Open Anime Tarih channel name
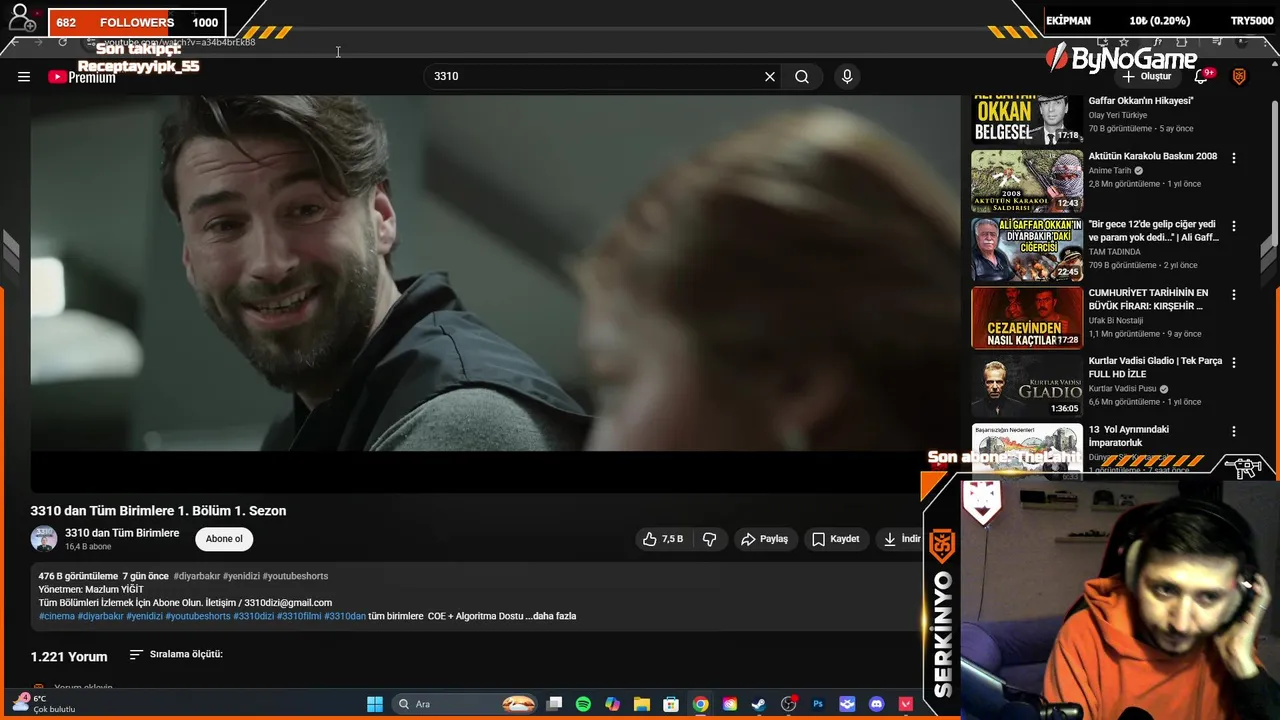Image resolution: width=1280 pixels, height=720 pixels. click(x=1110, y=171)
